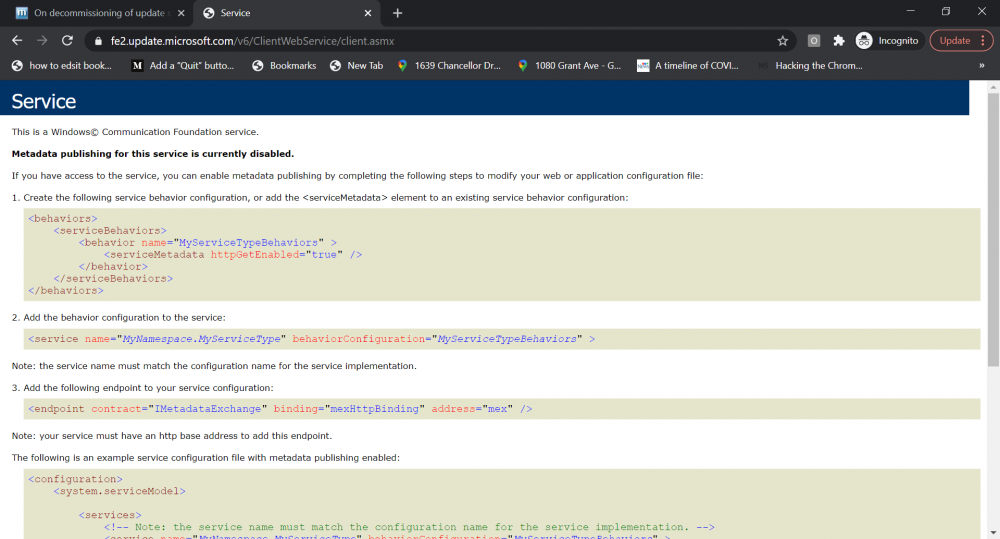
Task: Open the Extensions puzzle-piece menu
Action: (839, 41)
